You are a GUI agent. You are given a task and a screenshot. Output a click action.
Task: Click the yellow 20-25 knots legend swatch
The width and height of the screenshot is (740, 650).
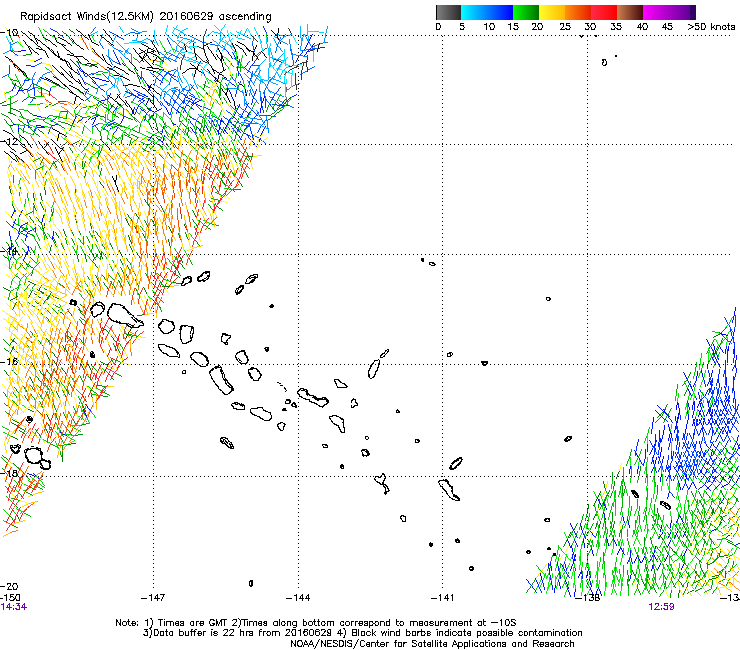point(552,12)
